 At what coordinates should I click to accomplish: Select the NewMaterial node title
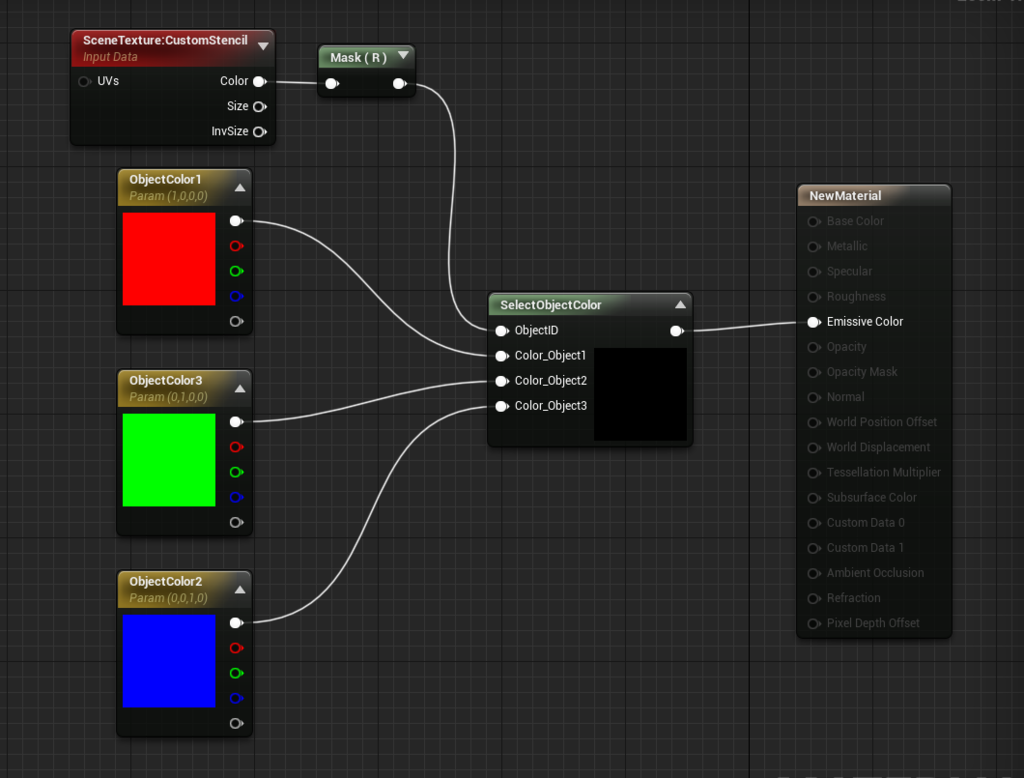pos(845,195)
